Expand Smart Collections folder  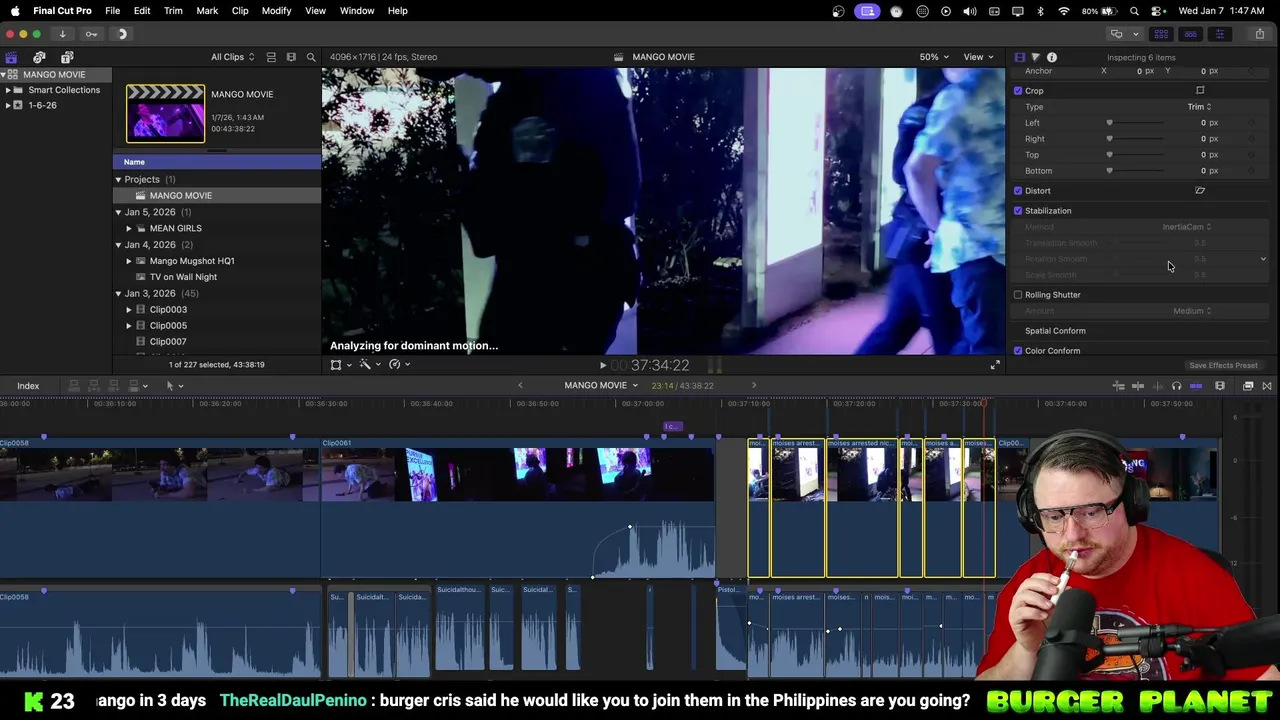pyautogui.click(x=8, y=90)
